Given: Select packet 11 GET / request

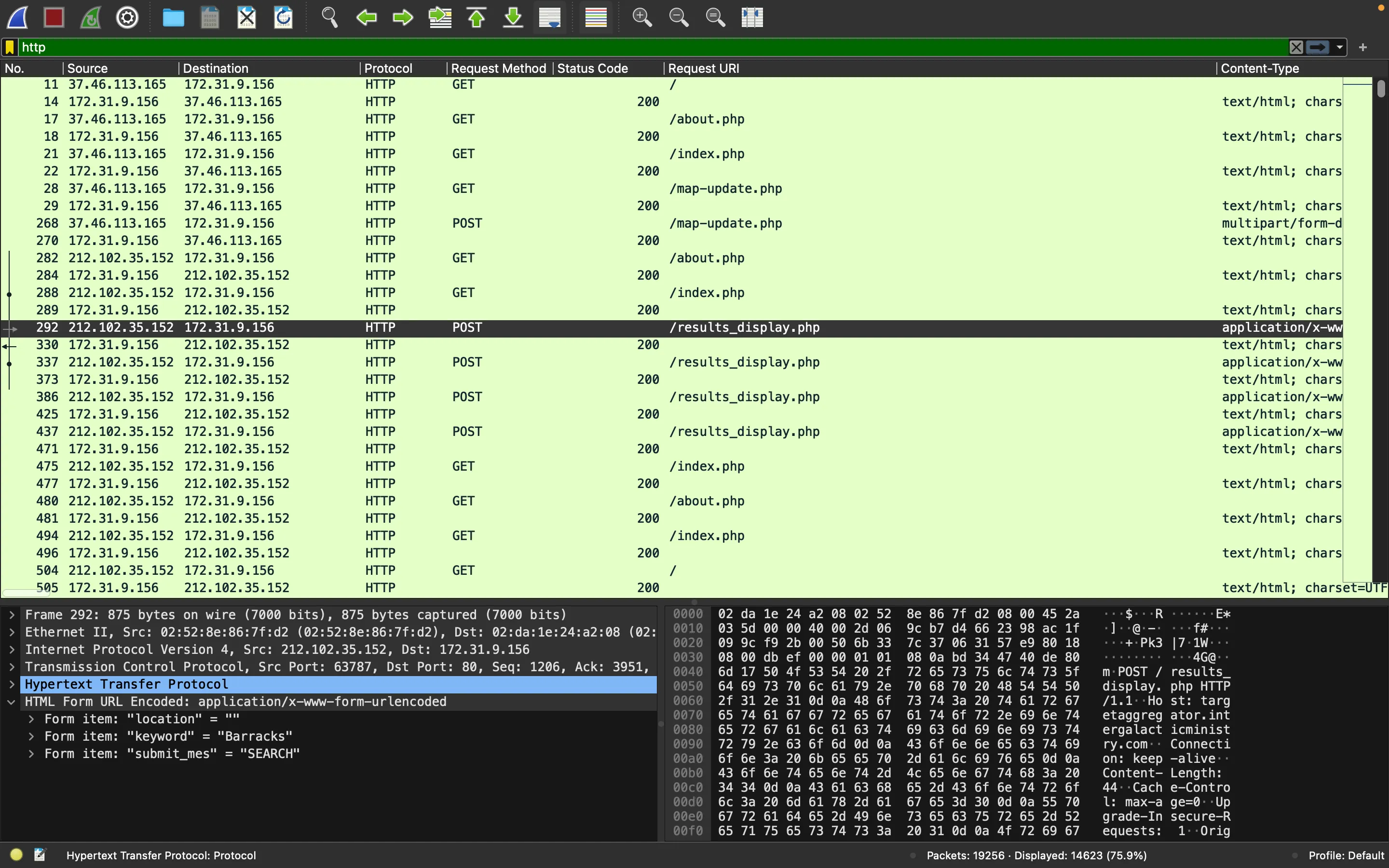Looking at the screenshot, I should click(671, 84).
